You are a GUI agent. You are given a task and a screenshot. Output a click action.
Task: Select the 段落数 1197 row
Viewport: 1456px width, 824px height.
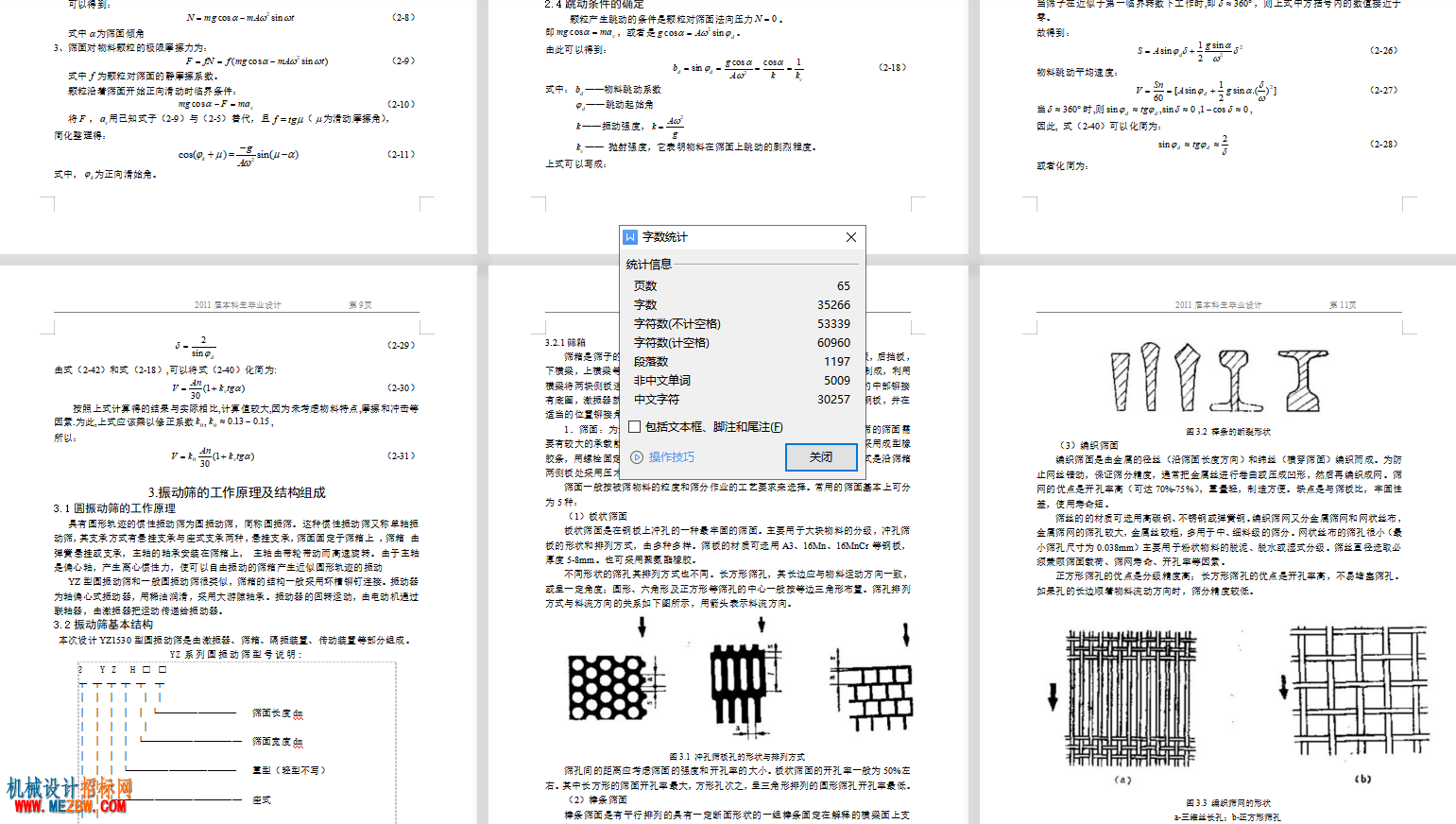coord(742,361)
